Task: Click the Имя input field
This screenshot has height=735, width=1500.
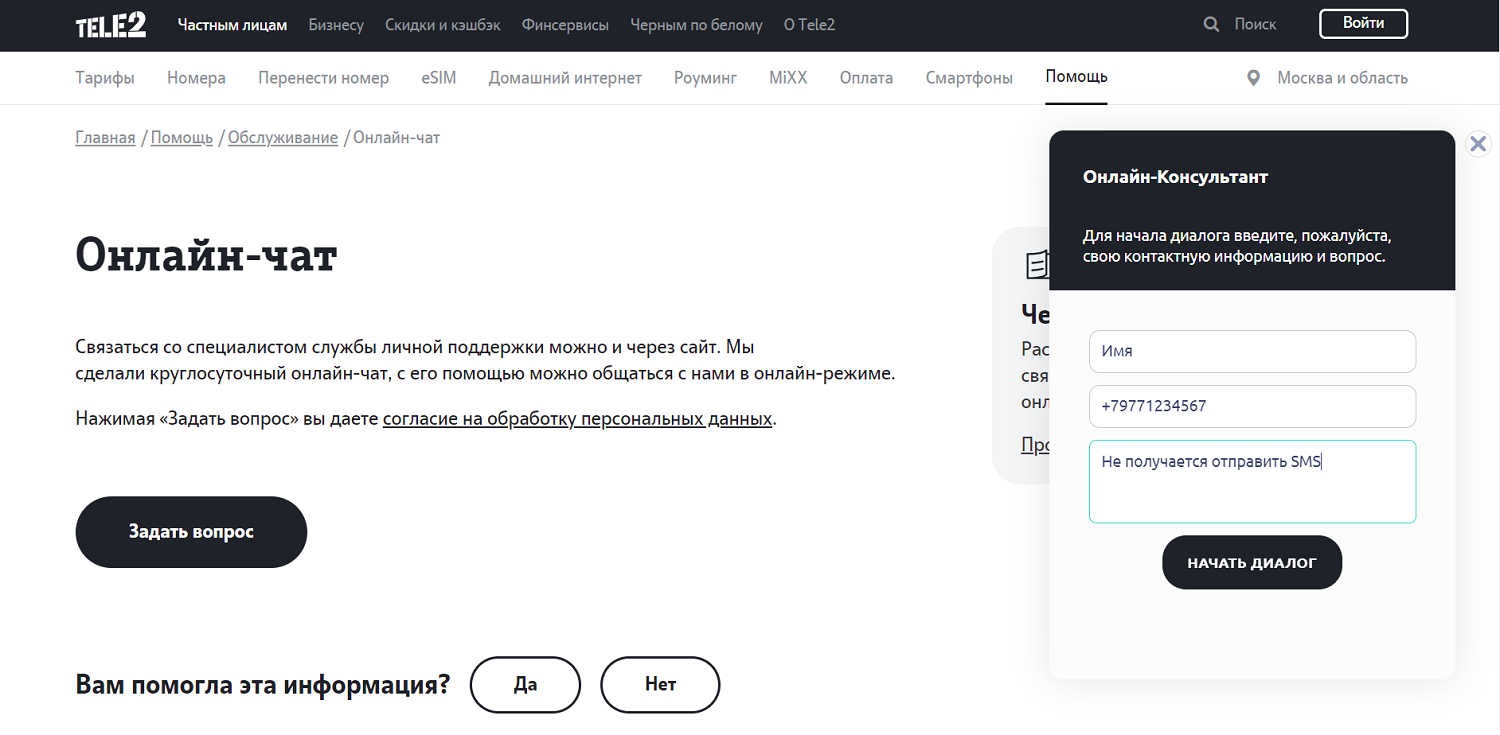Action: point(1252,351)
